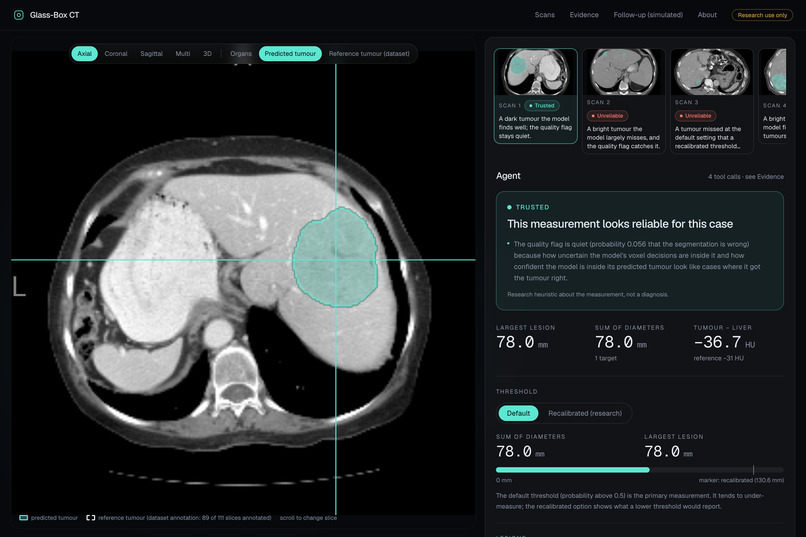Viewport: 806px width, 537px height.
Task: Toggle Reference tumour (dataset) overlay
Action: [369, 53]
